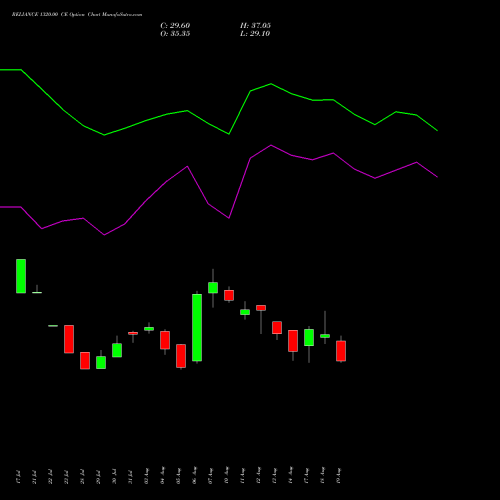500x500 pixels.
Task: Select the low value L: 29.10
Action: coord(255,34)
